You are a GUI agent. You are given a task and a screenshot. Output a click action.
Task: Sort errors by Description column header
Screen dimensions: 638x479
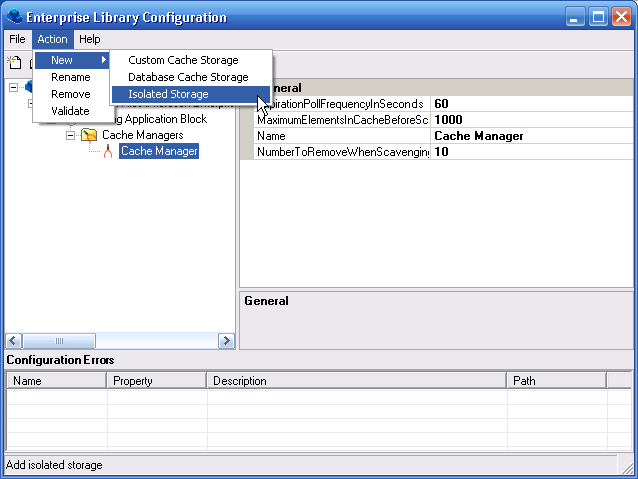(356, 381)
